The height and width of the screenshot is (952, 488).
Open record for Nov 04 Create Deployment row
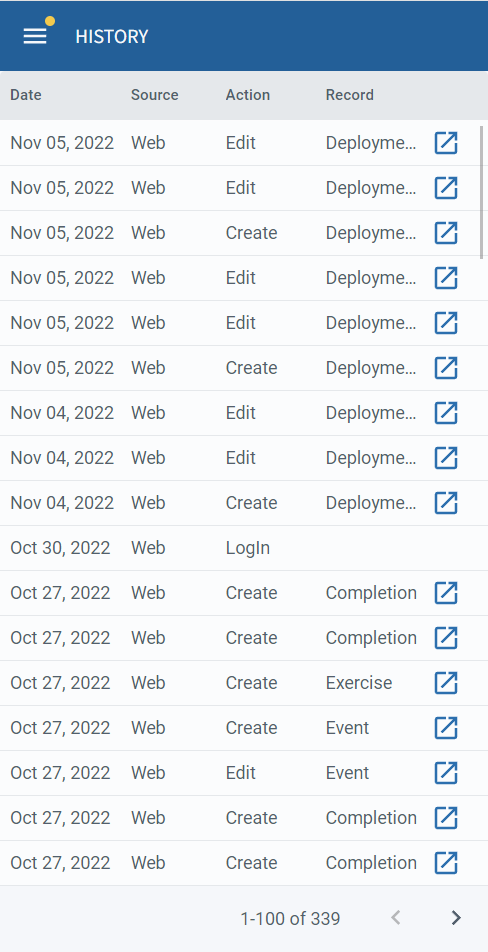click(x=446, y=503)
